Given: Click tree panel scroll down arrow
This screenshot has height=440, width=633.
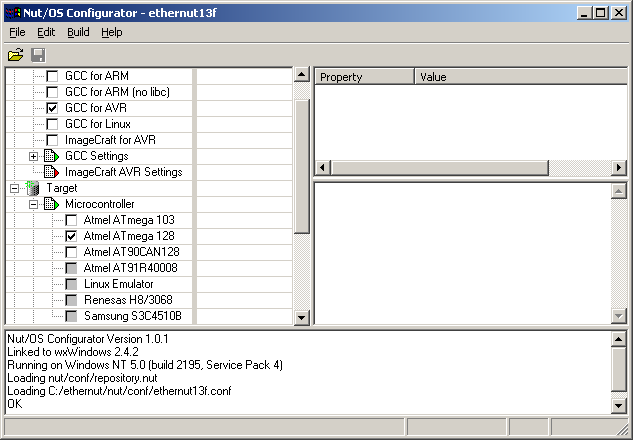Looking at the screenshot, I should point(302,317).
